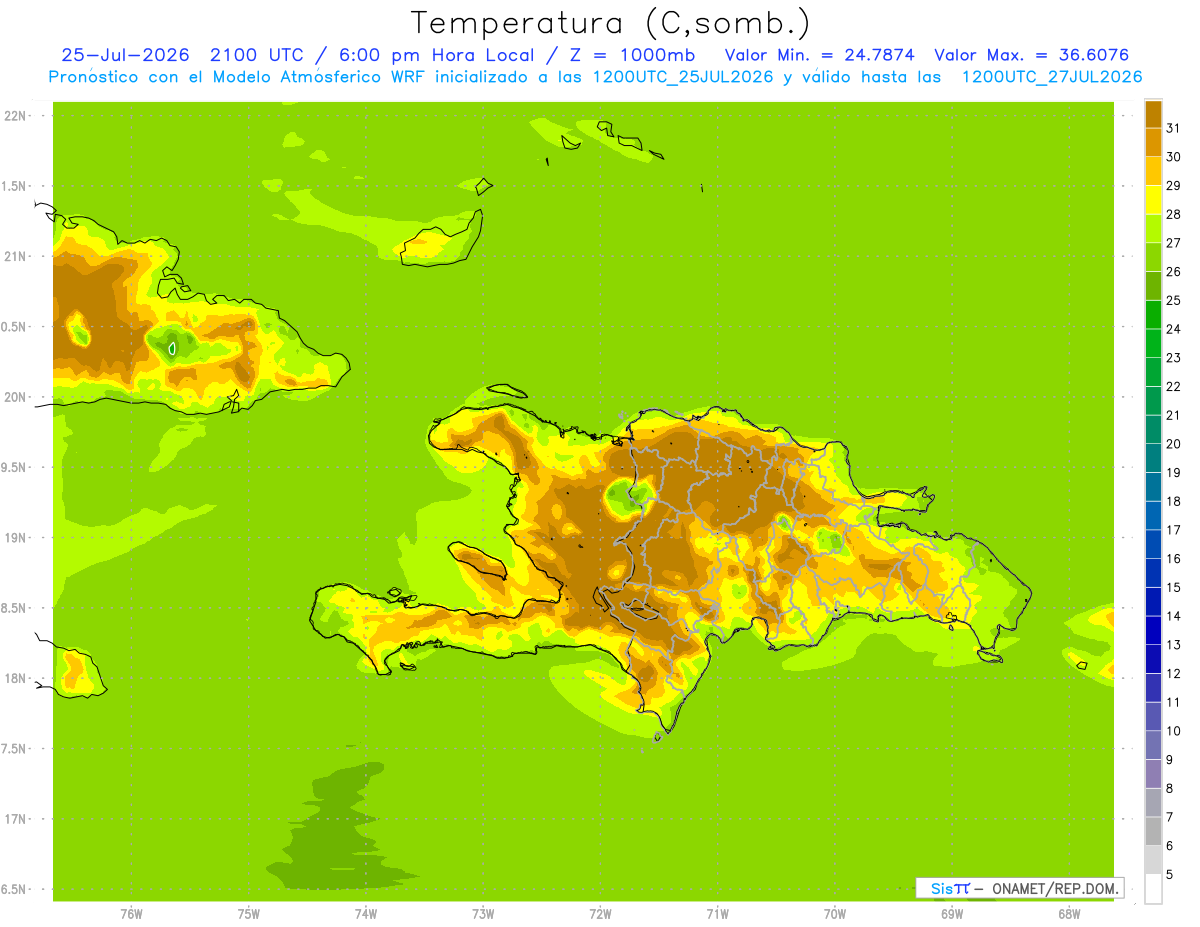Click the "Valor Max. = 36.6076" value
The width and height of the screenshot is (1200, 927).
click(x=1031, y=55)
